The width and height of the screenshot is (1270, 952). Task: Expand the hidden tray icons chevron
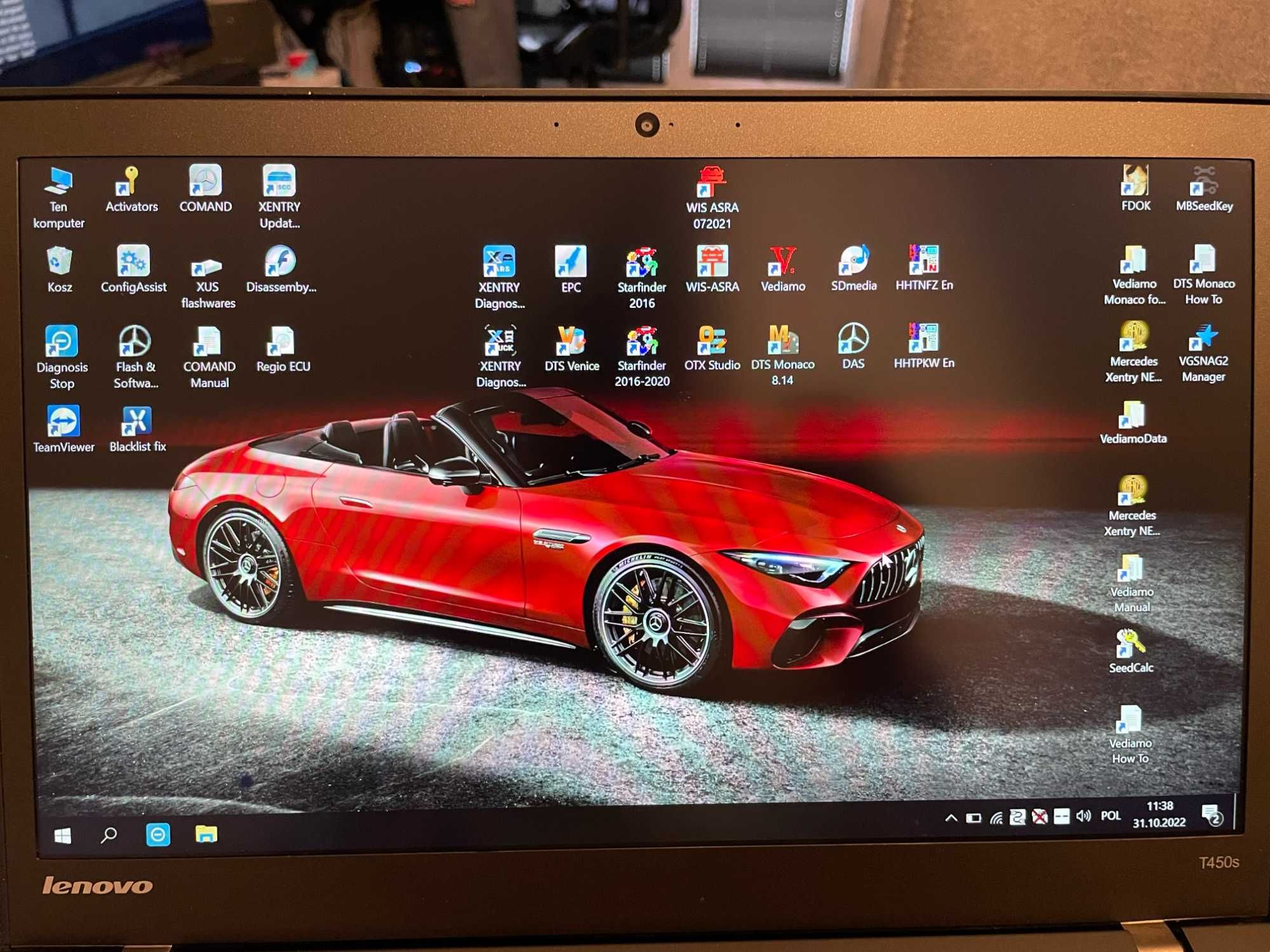point(951,818)
